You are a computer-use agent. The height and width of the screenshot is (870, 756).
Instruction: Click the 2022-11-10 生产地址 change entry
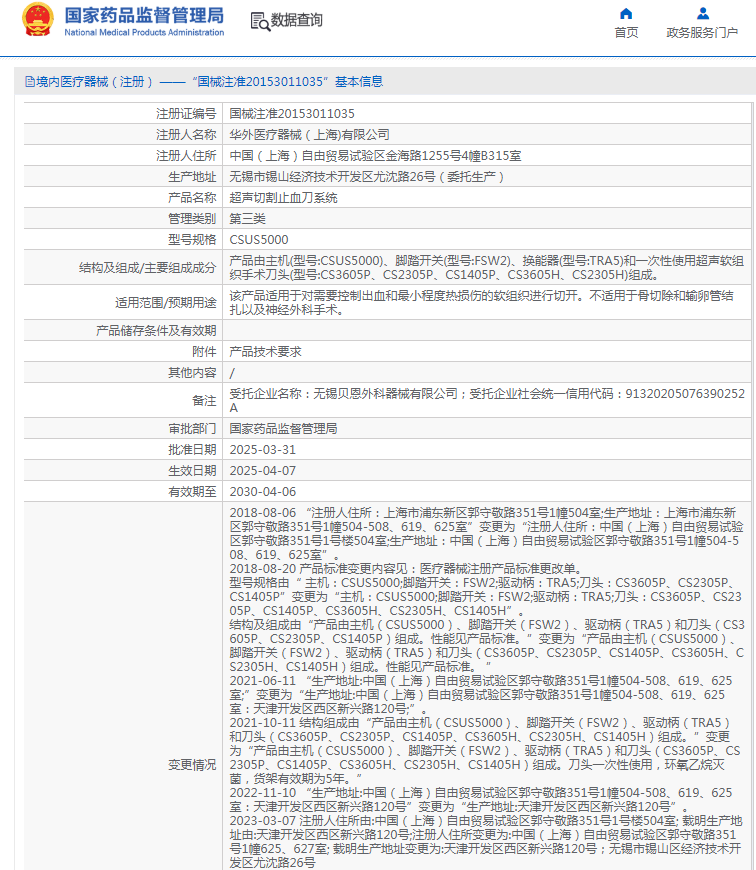tap(481, 800)
